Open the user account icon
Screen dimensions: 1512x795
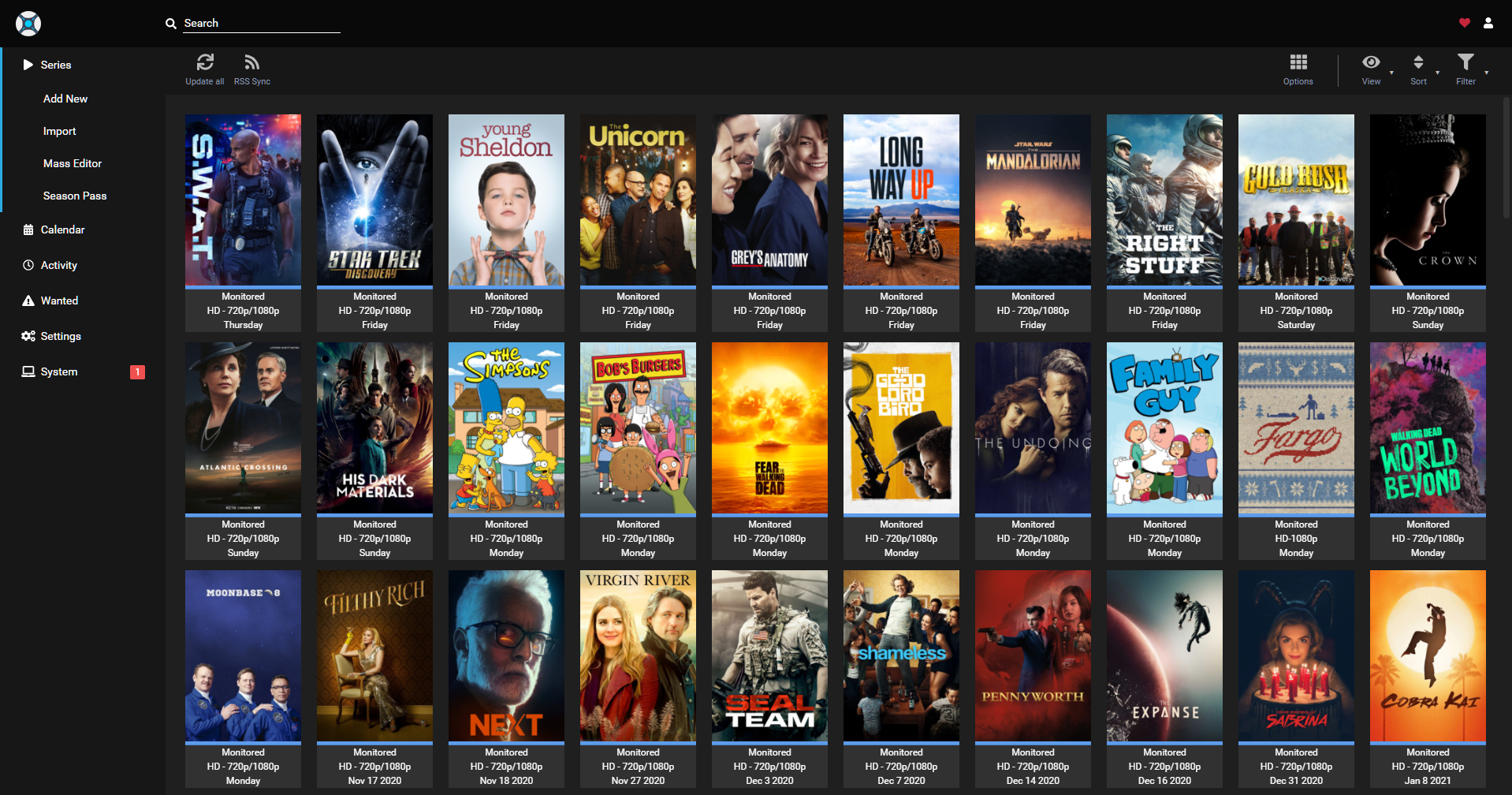[1488, 23]
